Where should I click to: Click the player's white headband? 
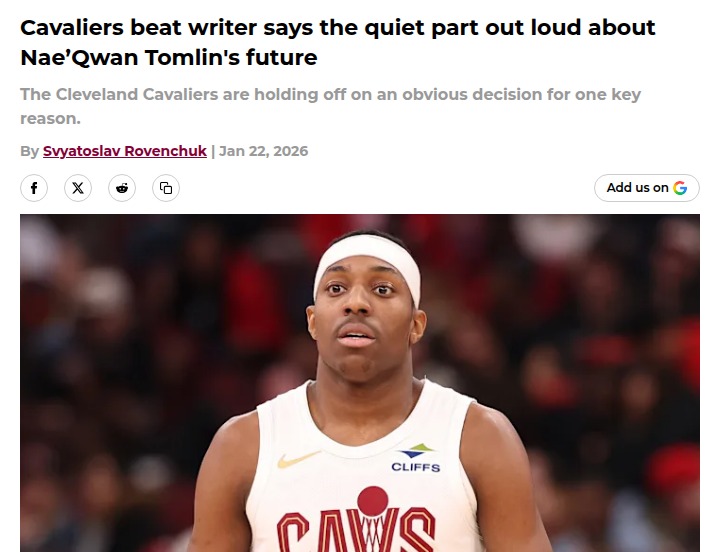coord(367,266)
